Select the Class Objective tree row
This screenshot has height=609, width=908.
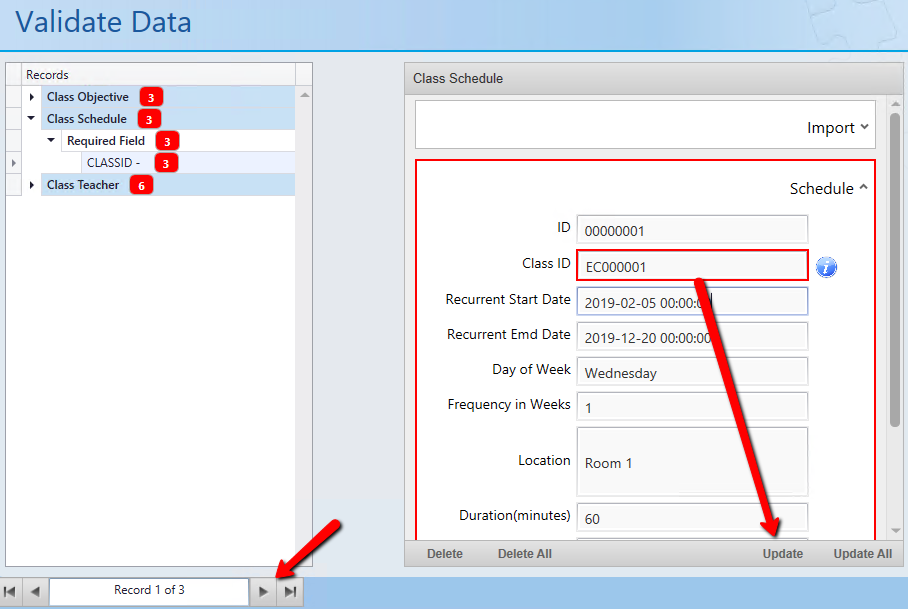(168, 97)
